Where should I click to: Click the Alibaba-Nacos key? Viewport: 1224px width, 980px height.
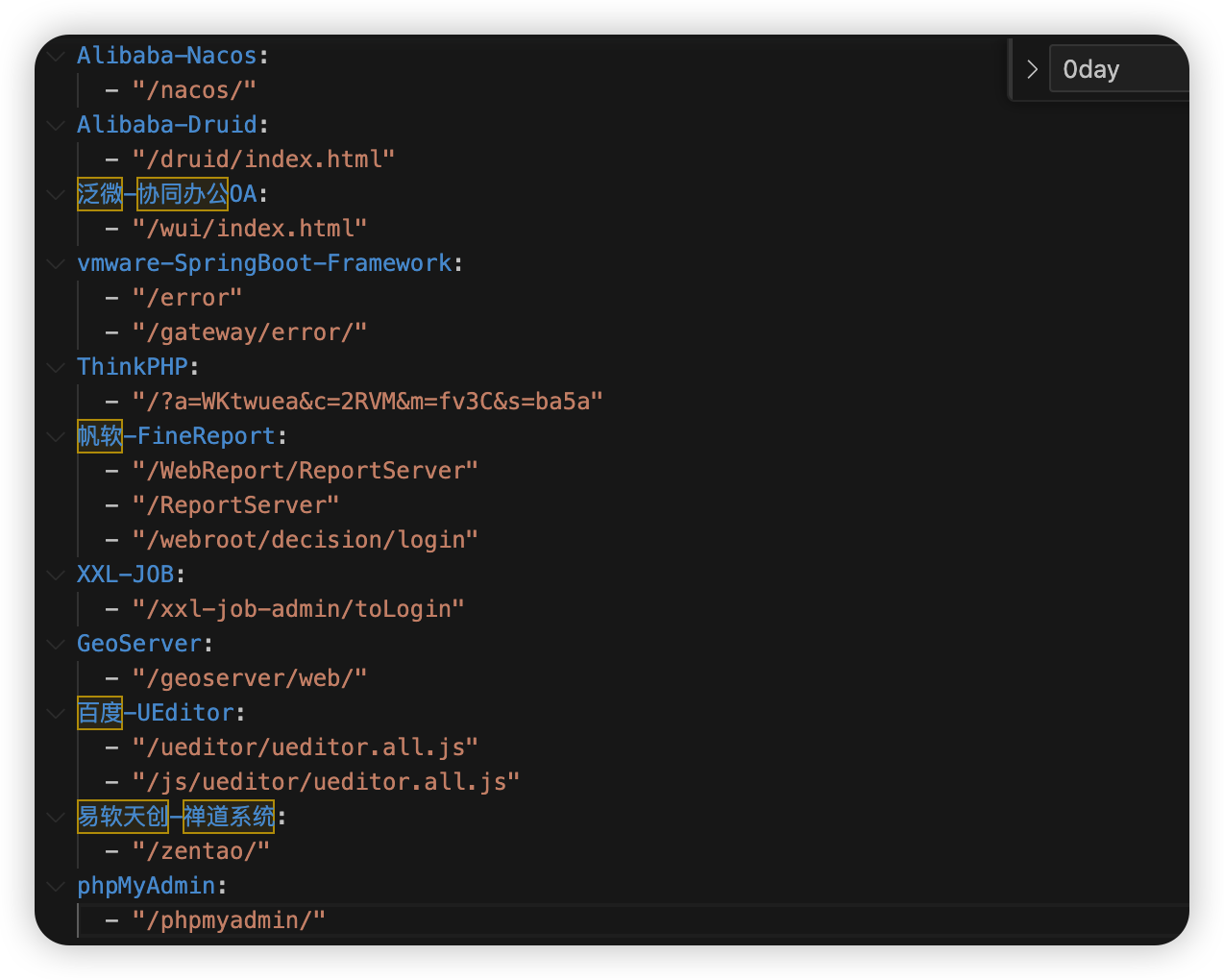[167, 56]
